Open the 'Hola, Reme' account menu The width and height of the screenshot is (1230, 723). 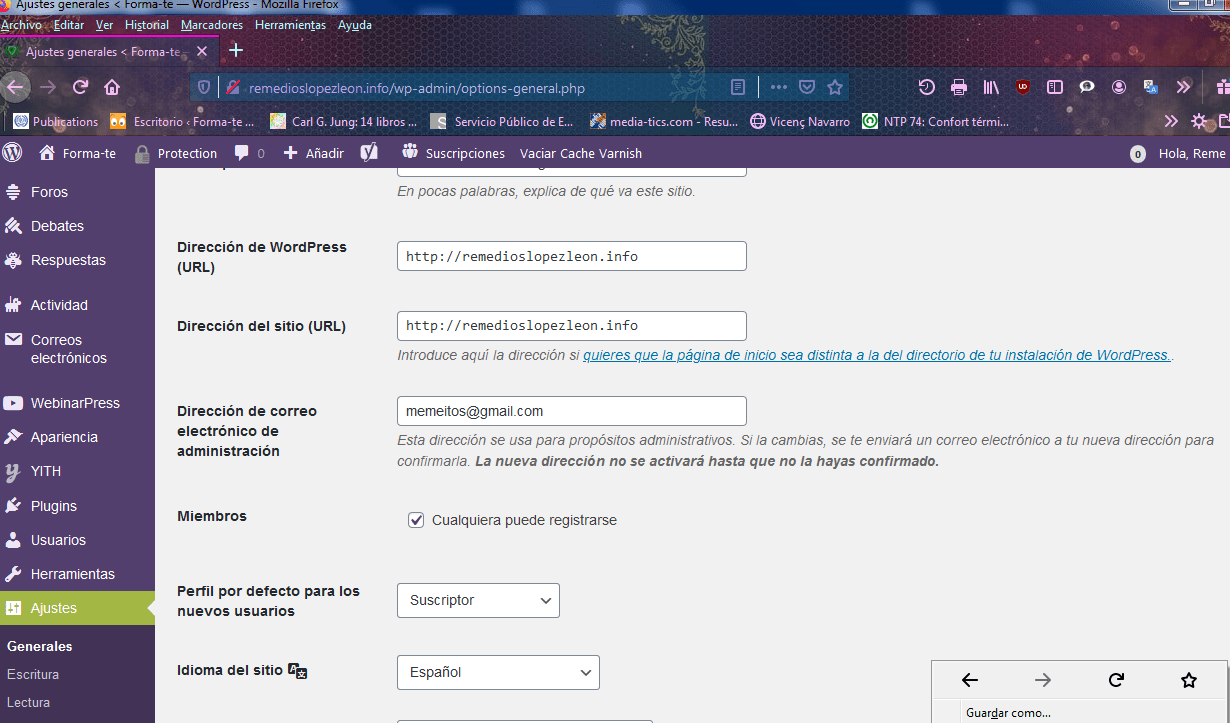pos(1191,153)
